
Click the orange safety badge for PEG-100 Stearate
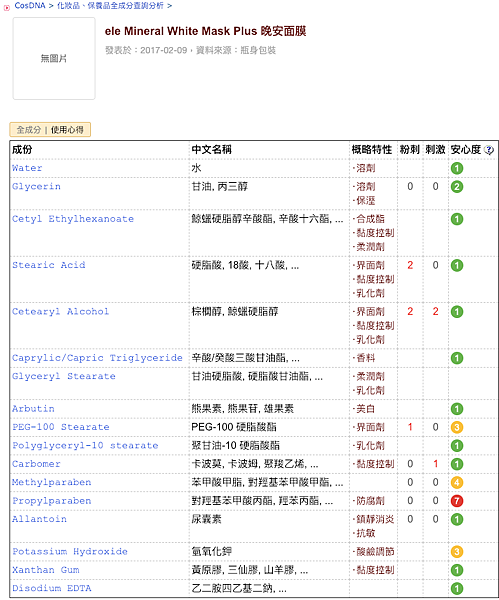[457, 427]
